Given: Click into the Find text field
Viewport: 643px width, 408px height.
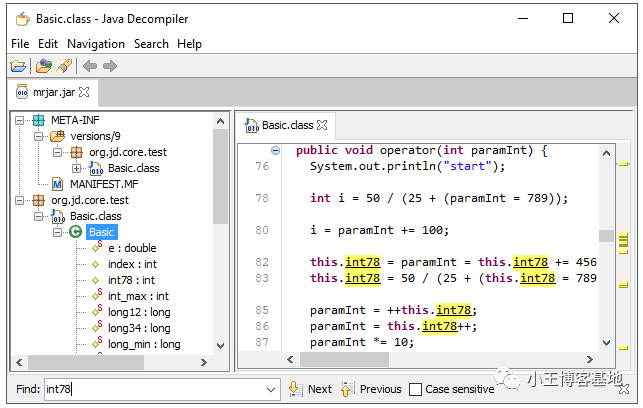Looking at the screenshot, I should [150, 389].
